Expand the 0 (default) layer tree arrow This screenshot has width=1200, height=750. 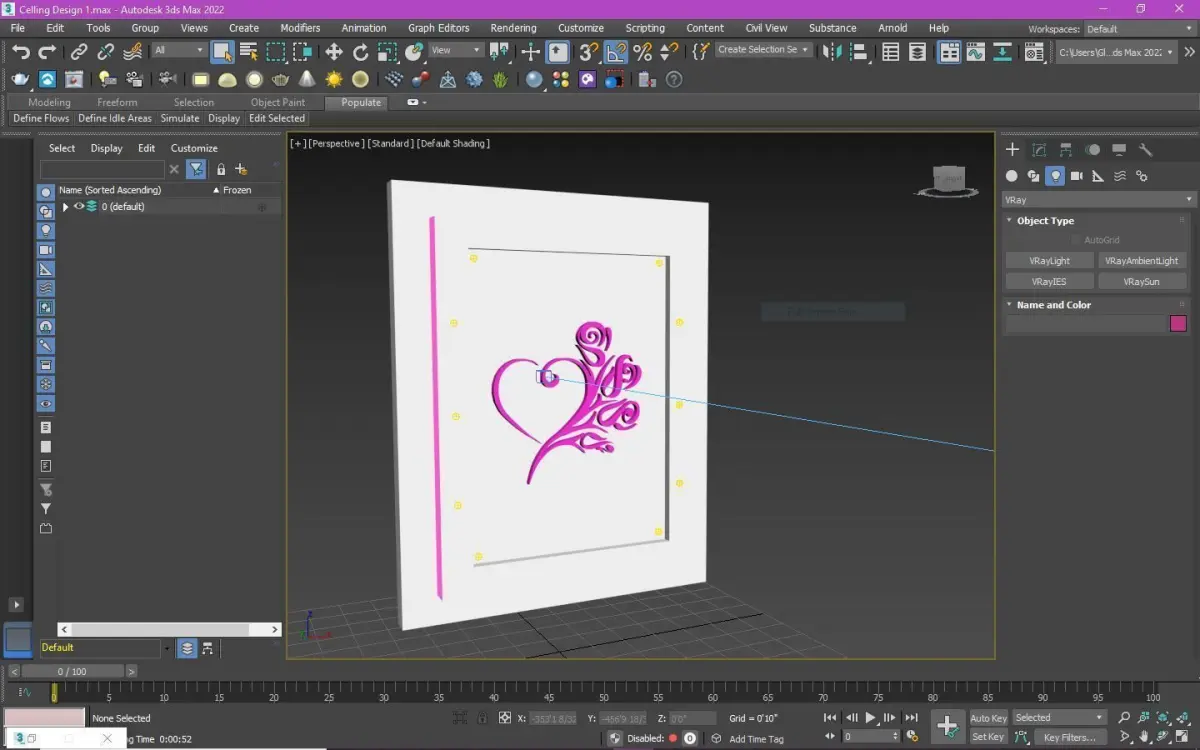pyautogui.click(x=65, y=206)
